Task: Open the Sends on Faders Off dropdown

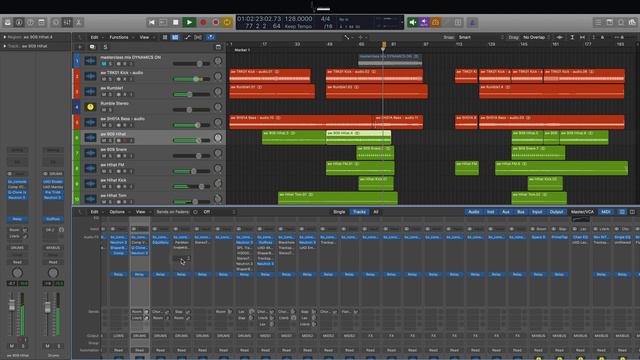Action: [219, 212]
